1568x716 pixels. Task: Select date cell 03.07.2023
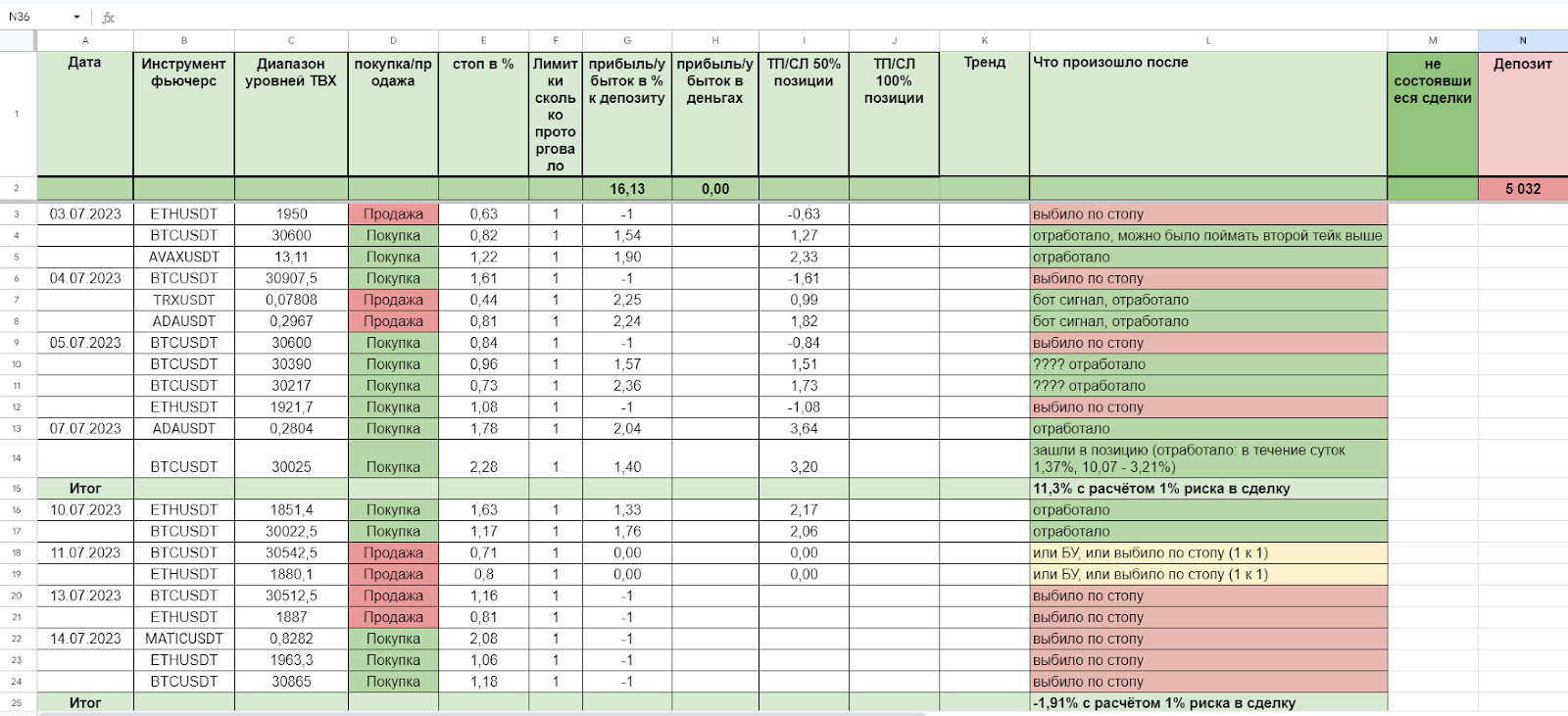[x=85, y=214]
